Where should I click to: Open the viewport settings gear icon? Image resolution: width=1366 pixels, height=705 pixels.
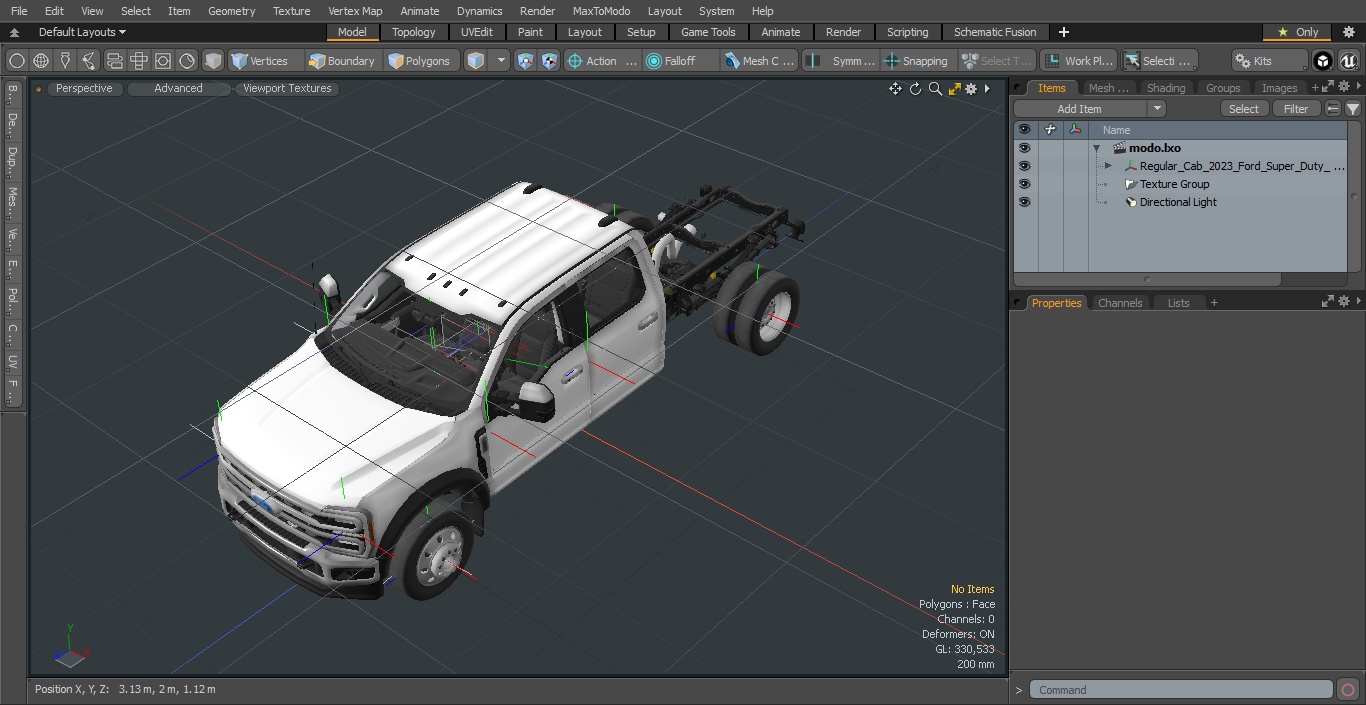tap(971, 89)
